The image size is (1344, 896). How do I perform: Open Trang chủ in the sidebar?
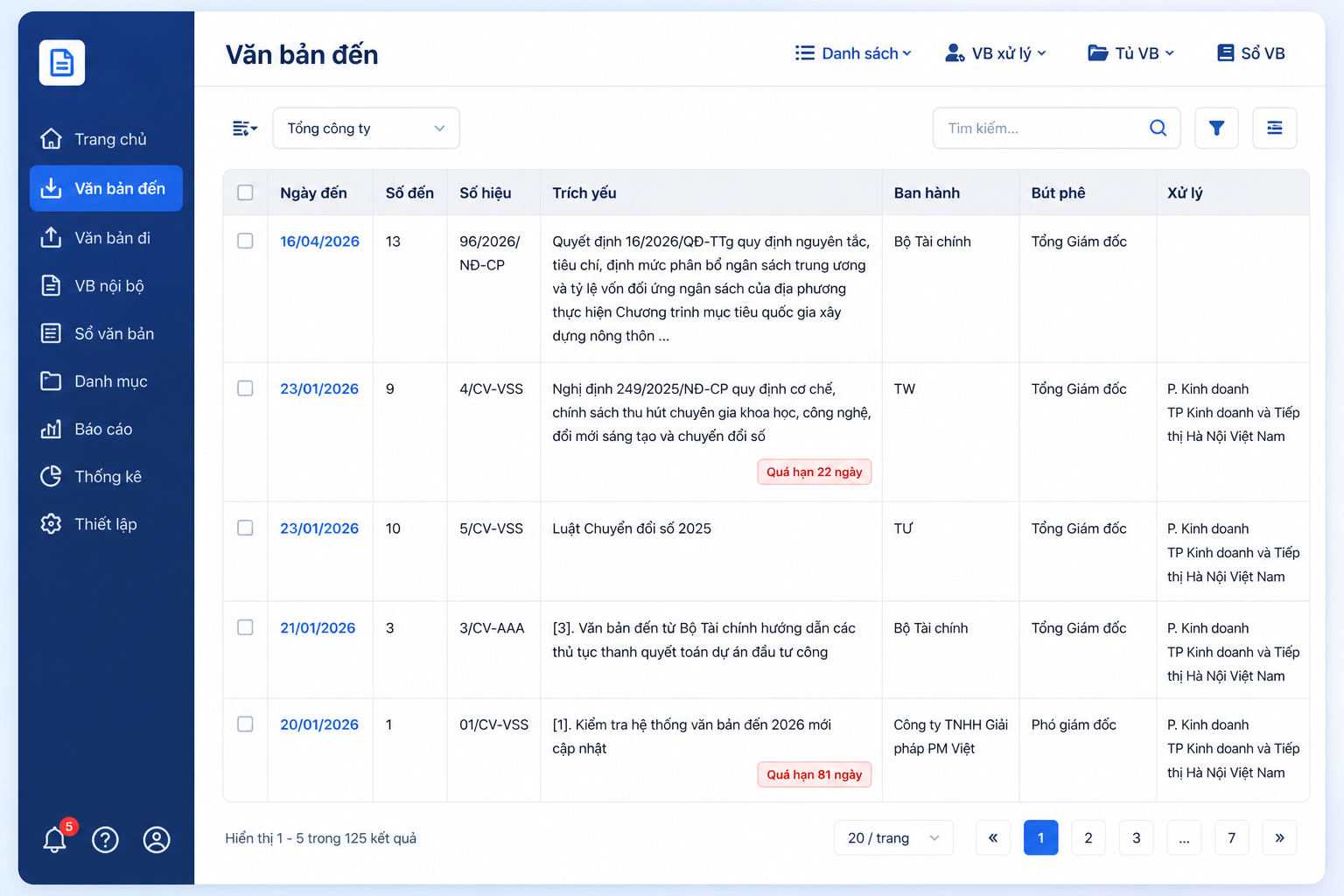(x=106, y=139)
